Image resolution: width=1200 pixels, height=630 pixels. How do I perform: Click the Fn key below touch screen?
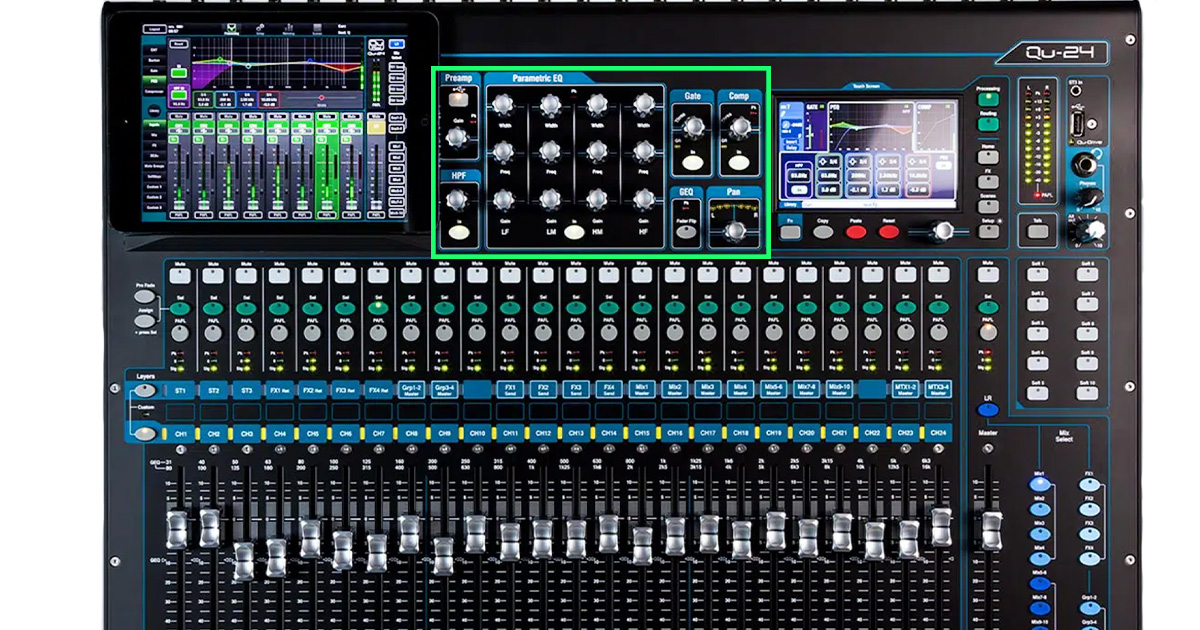pos(790,232)
